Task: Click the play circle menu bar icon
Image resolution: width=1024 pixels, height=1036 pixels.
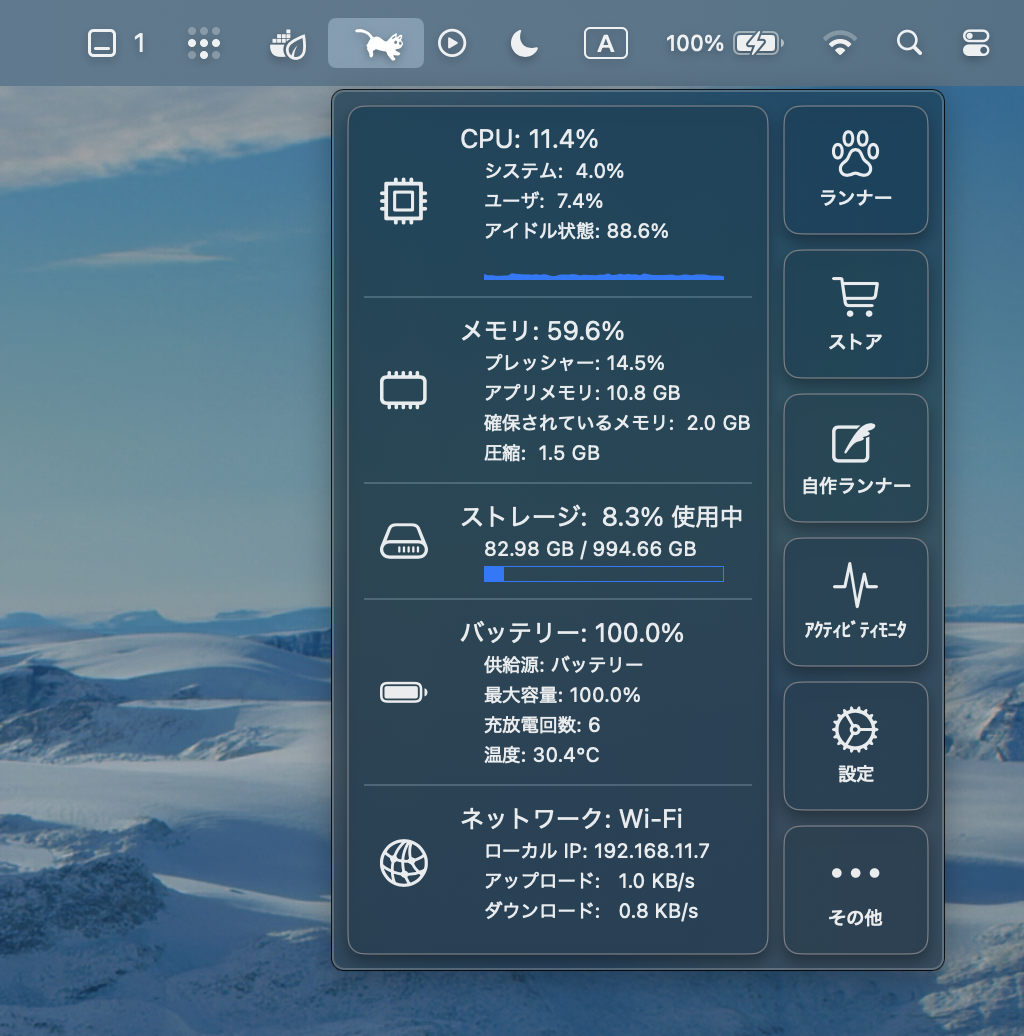Action: click(452, 44)
